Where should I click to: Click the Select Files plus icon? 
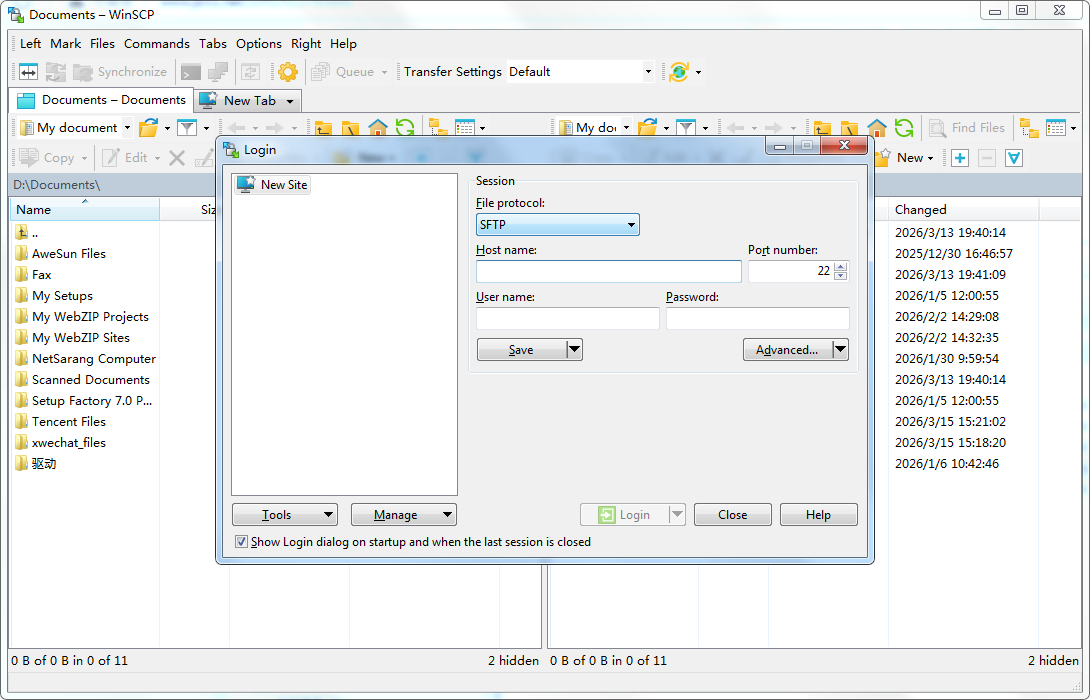coord(960,158)
